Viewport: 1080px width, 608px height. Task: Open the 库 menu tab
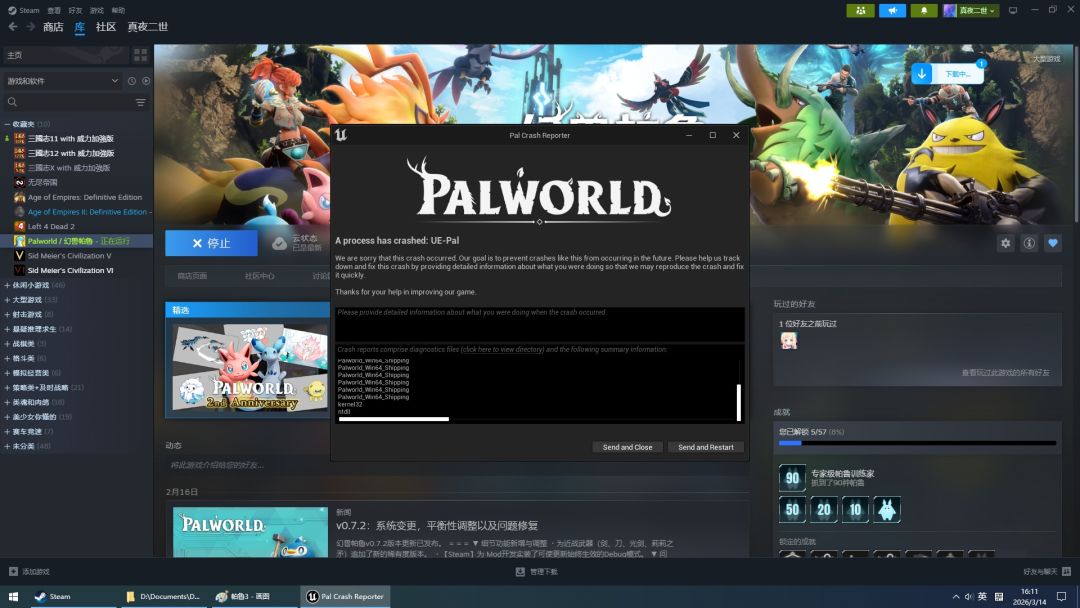pos(80,27)
